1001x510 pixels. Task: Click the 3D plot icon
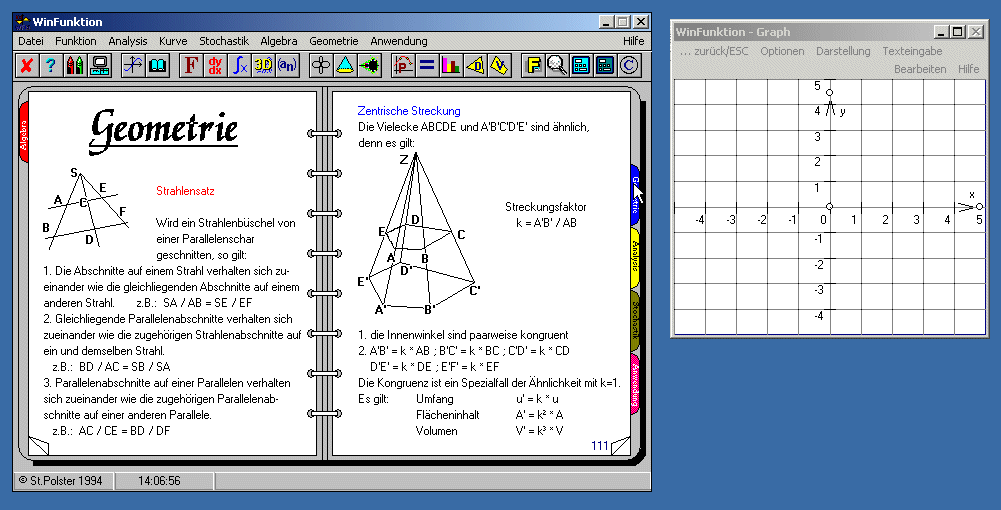point(263,65)
